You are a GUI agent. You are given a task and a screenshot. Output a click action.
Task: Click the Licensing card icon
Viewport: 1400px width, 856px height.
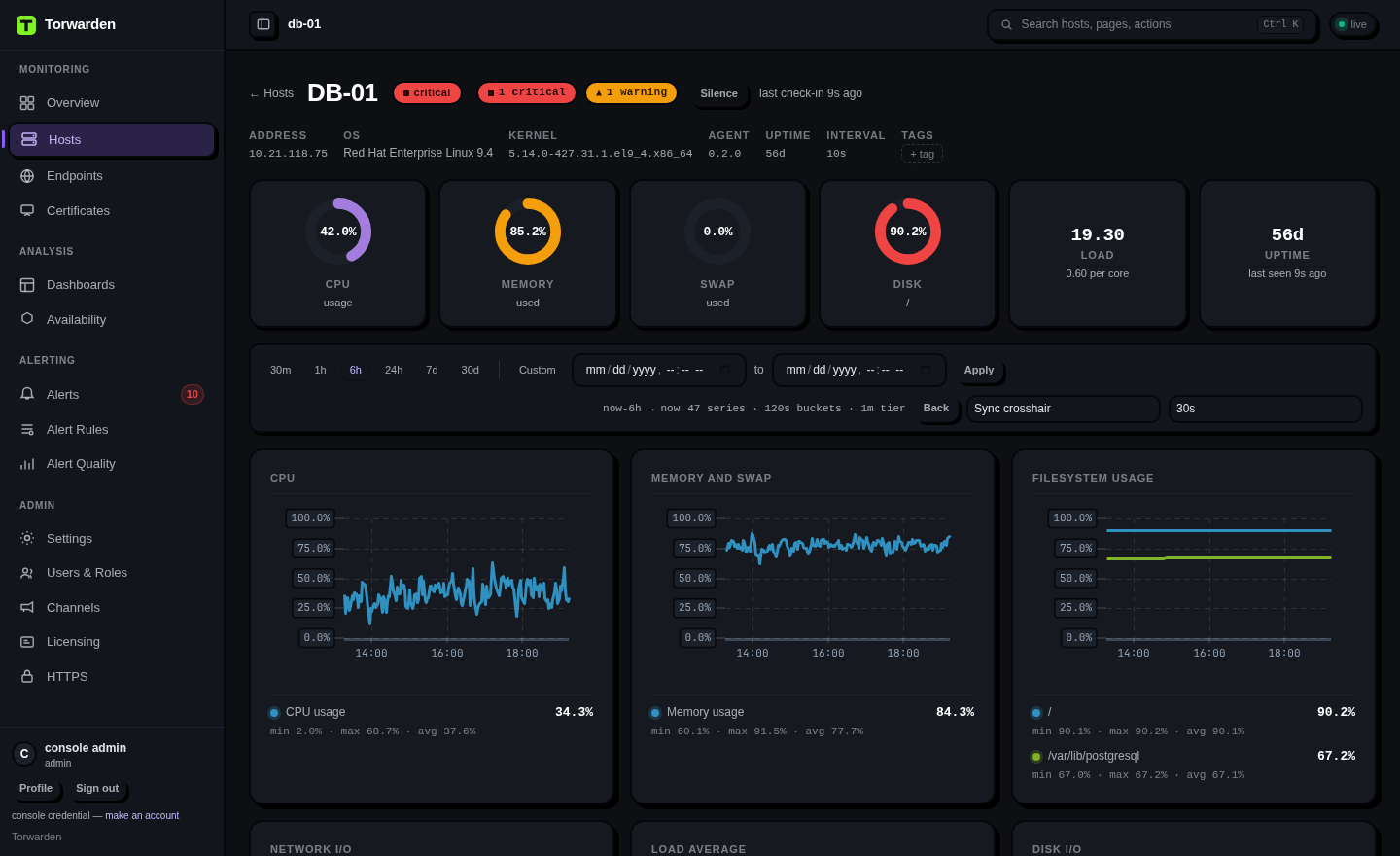(x=27, y=642)
